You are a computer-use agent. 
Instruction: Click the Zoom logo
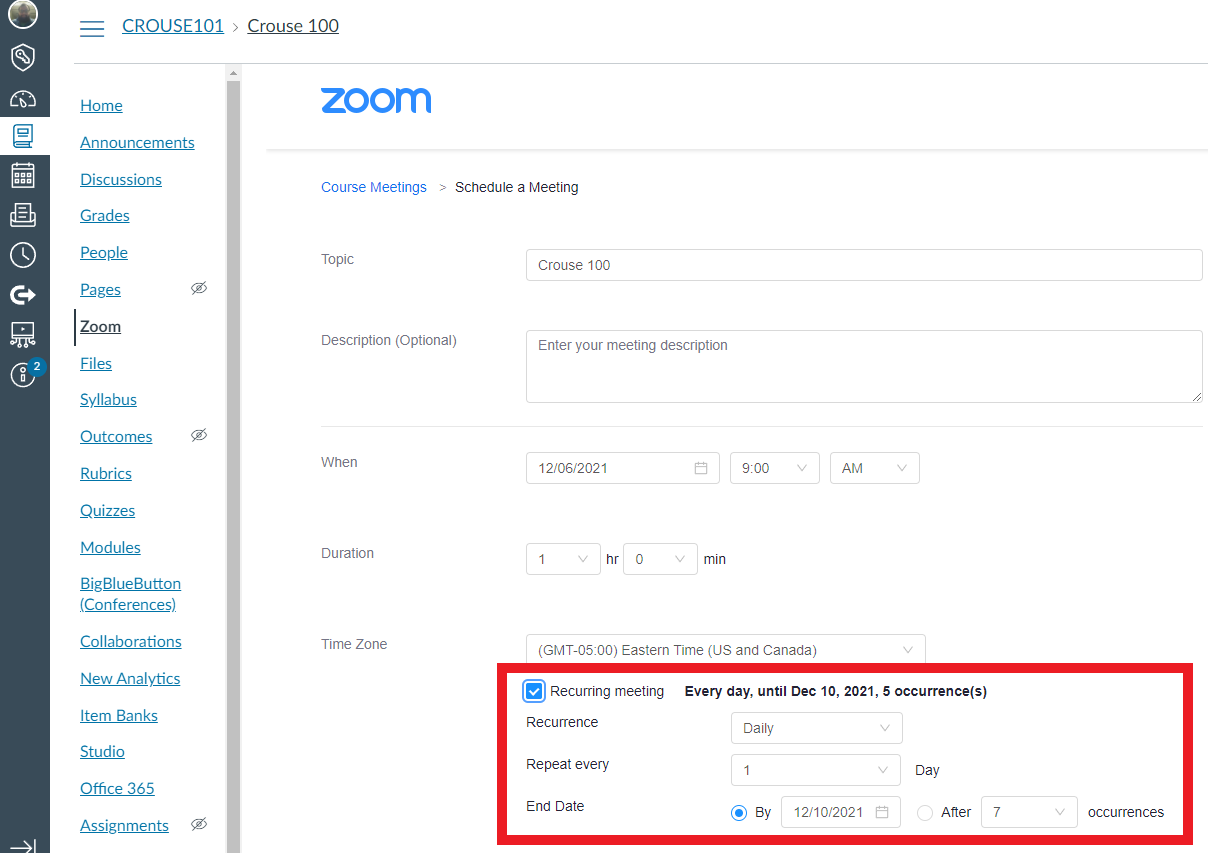click(x=376, y=100)
